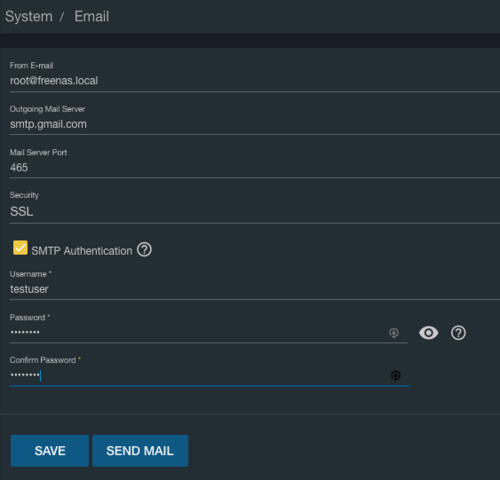Screen dimensions: 500x480
Task: Show password using the eye icon
Action: pyautogui.click(x=428, y=333)
